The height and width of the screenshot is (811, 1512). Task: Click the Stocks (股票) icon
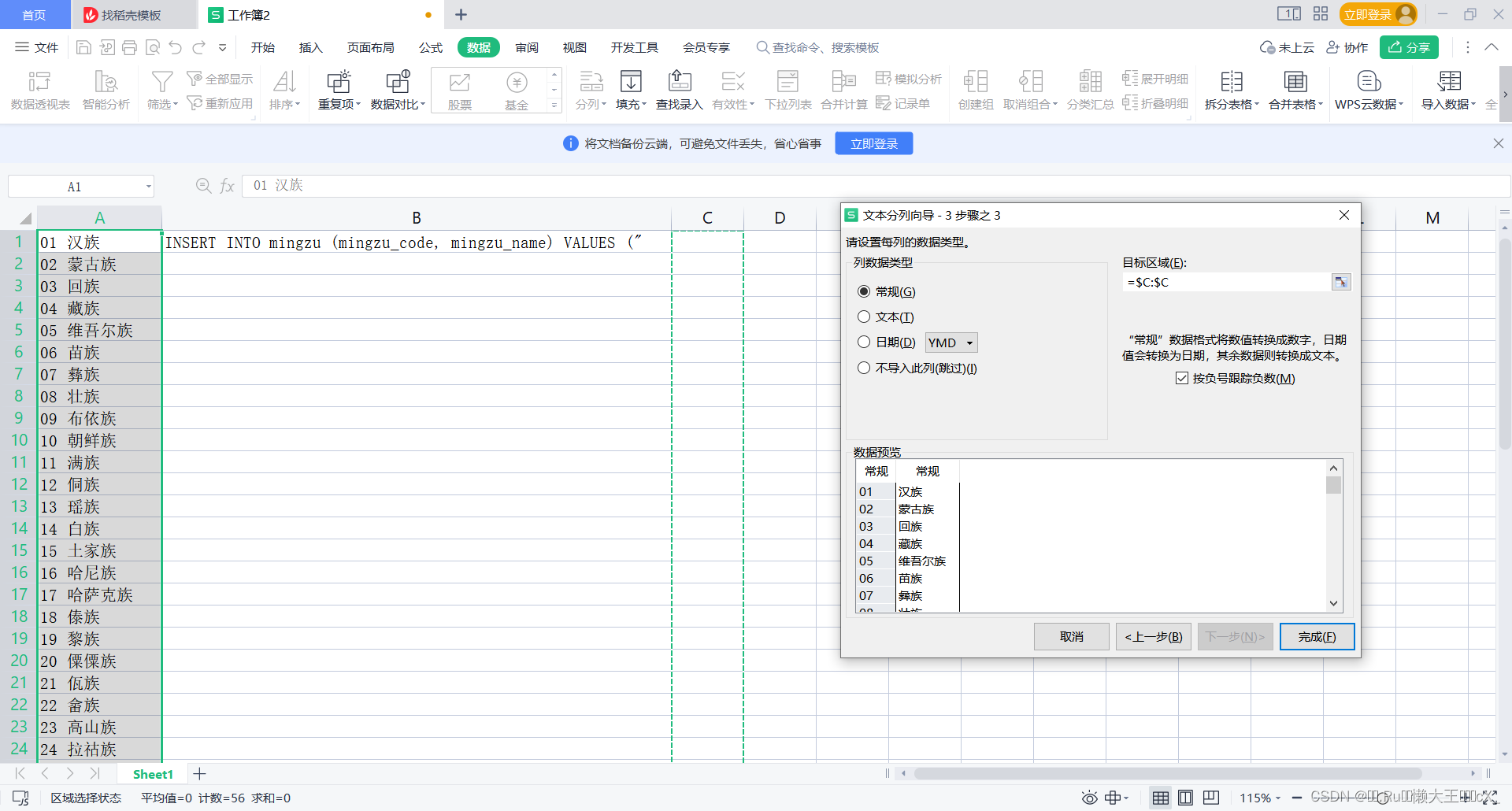click(460, 82)
